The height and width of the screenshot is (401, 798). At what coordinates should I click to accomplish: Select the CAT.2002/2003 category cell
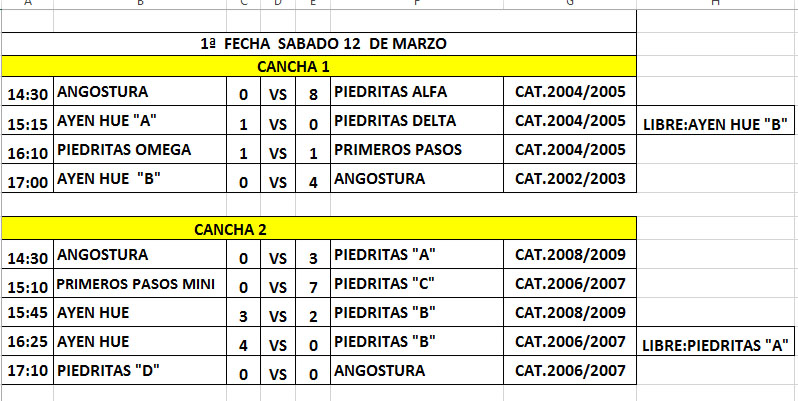tap(570, 180)
